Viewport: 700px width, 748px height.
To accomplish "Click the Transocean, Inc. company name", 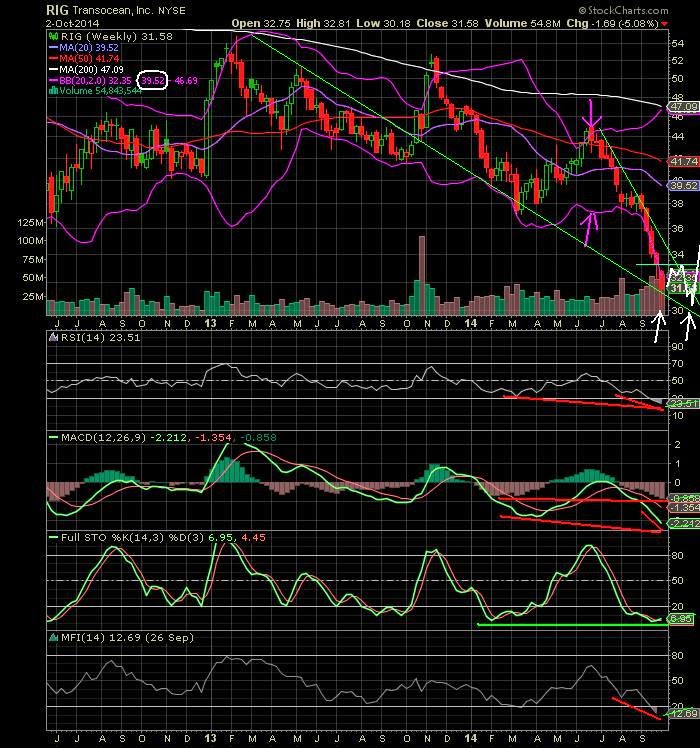I will (x=112, y=10).
